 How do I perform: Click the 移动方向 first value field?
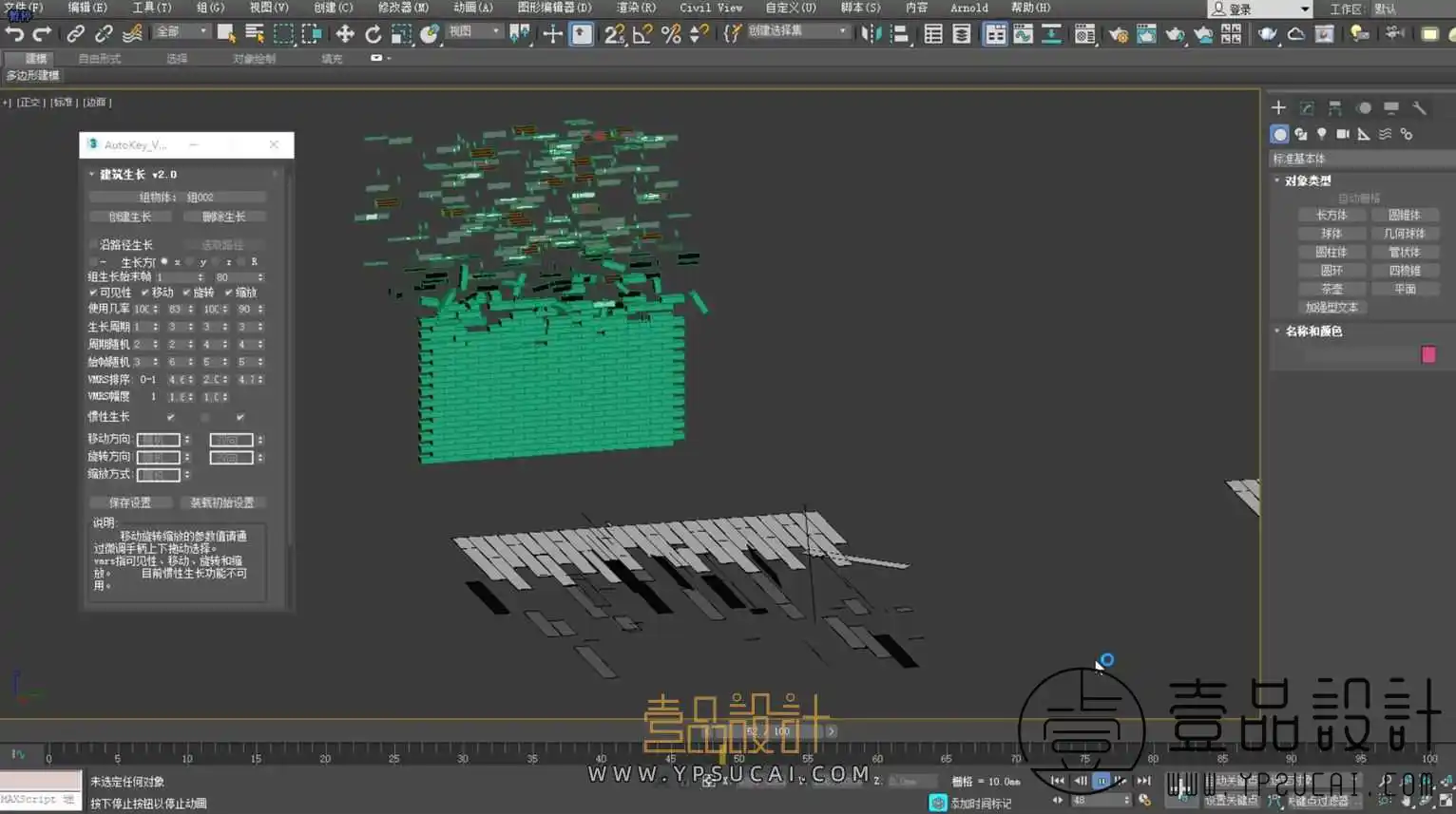tap(158, 440)
